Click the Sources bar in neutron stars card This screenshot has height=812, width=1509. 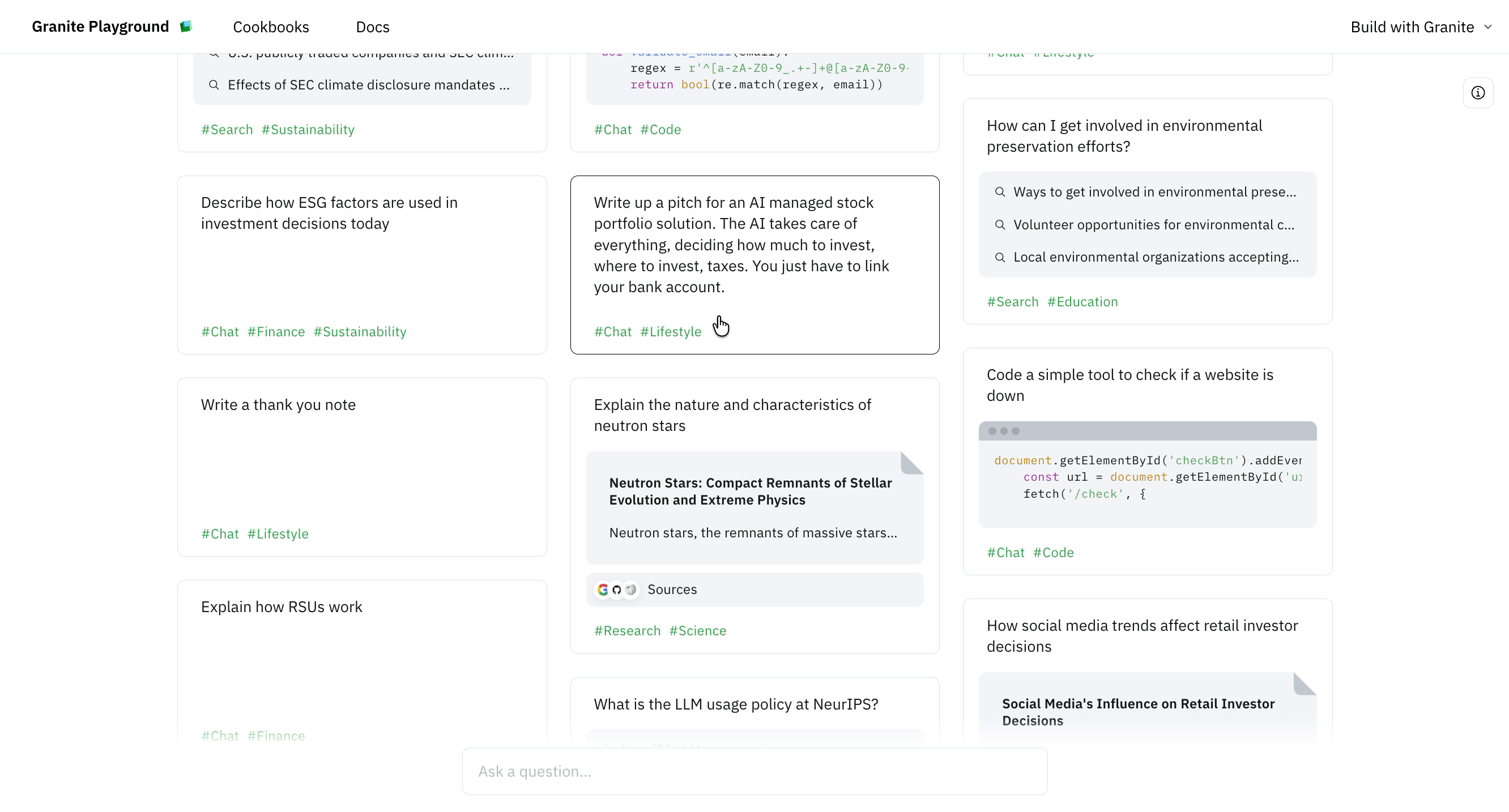pos(755,589)
